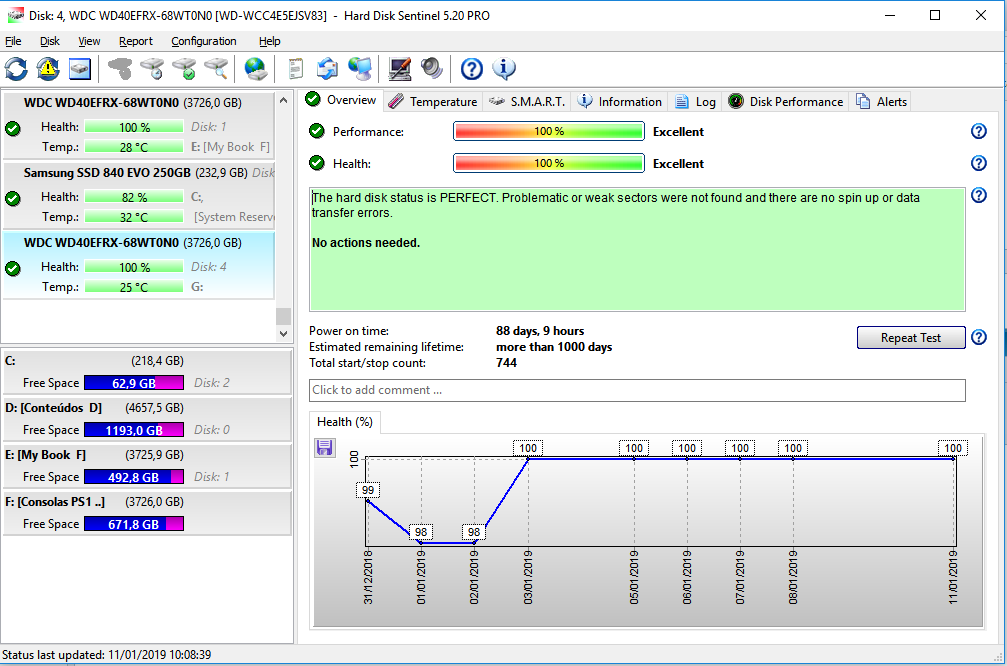Click the send-report-by-email envelope icon
Viewport: 1007px width, 666px height.
click(328, 69)
